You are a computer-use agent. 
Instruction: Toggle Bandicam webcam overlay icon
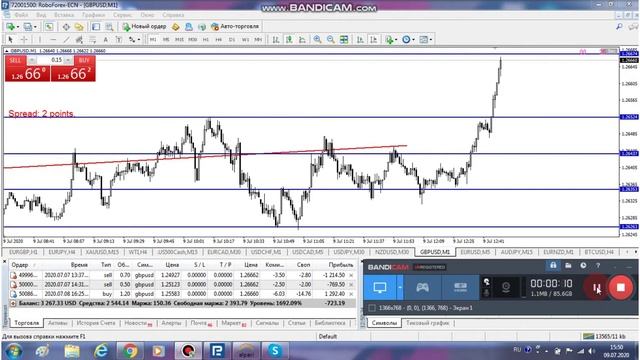coord(506,287)
